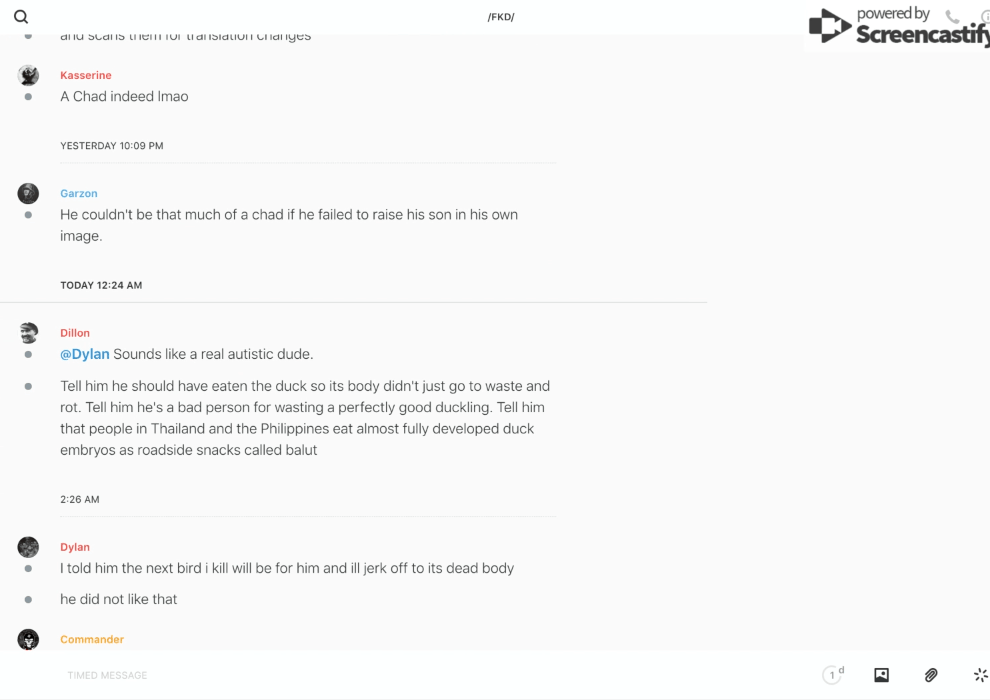Click the burst icon beside the paperclip
This screenshot has width=990, height=700.
[980, 675]
